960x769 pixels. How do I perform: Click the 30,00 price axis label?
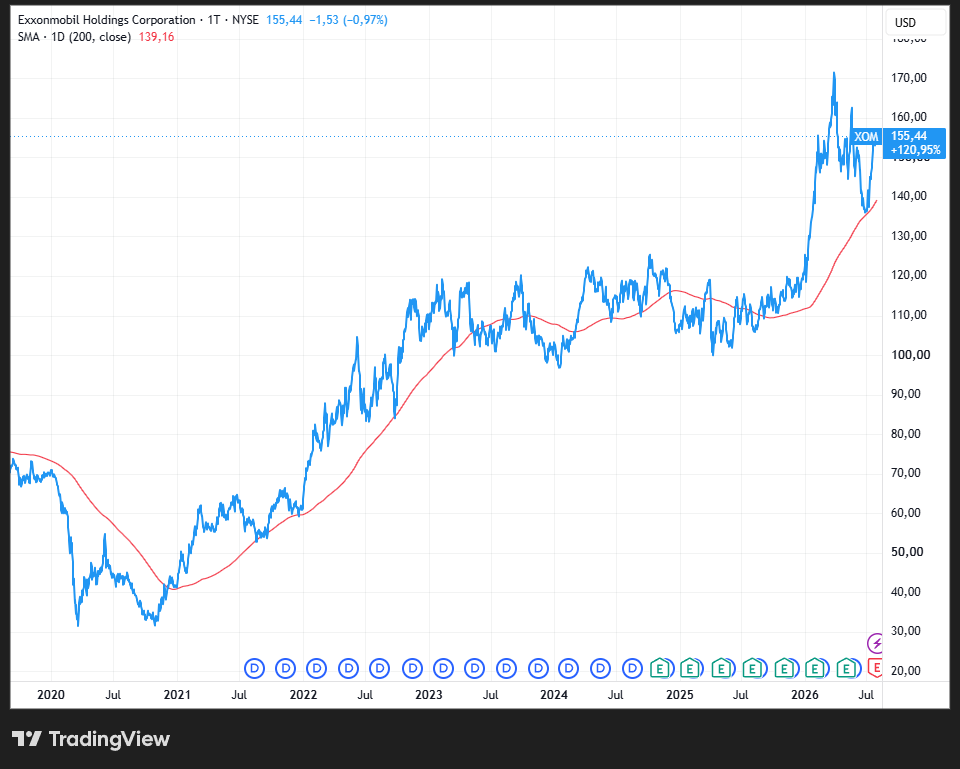click(906, 631)
